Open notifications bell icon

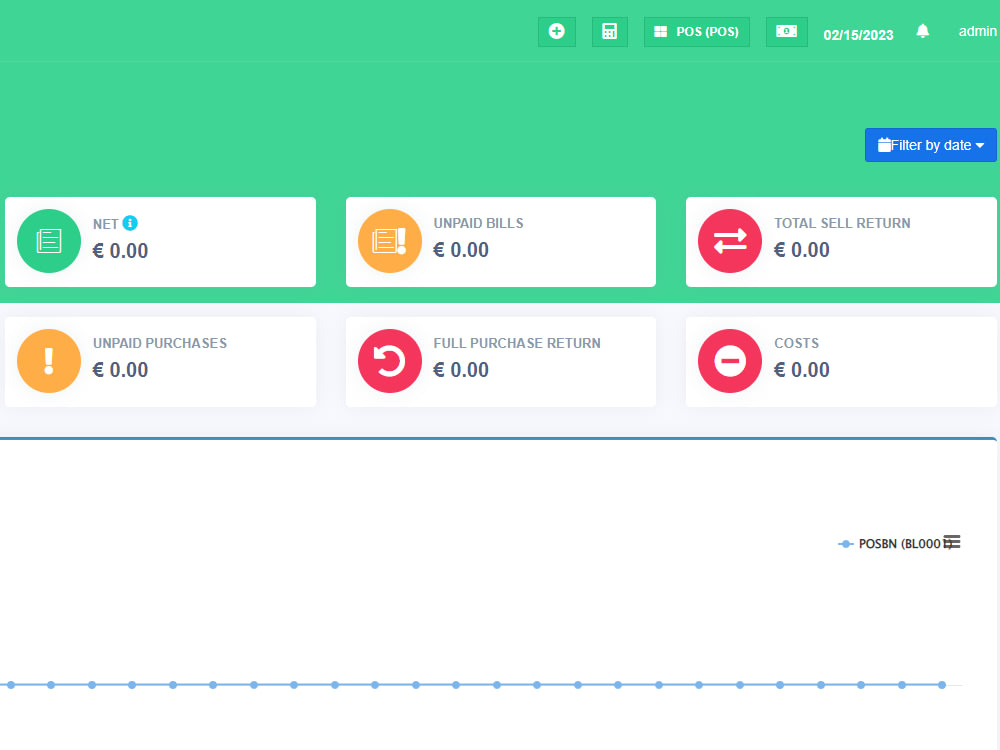coord(922,31)
